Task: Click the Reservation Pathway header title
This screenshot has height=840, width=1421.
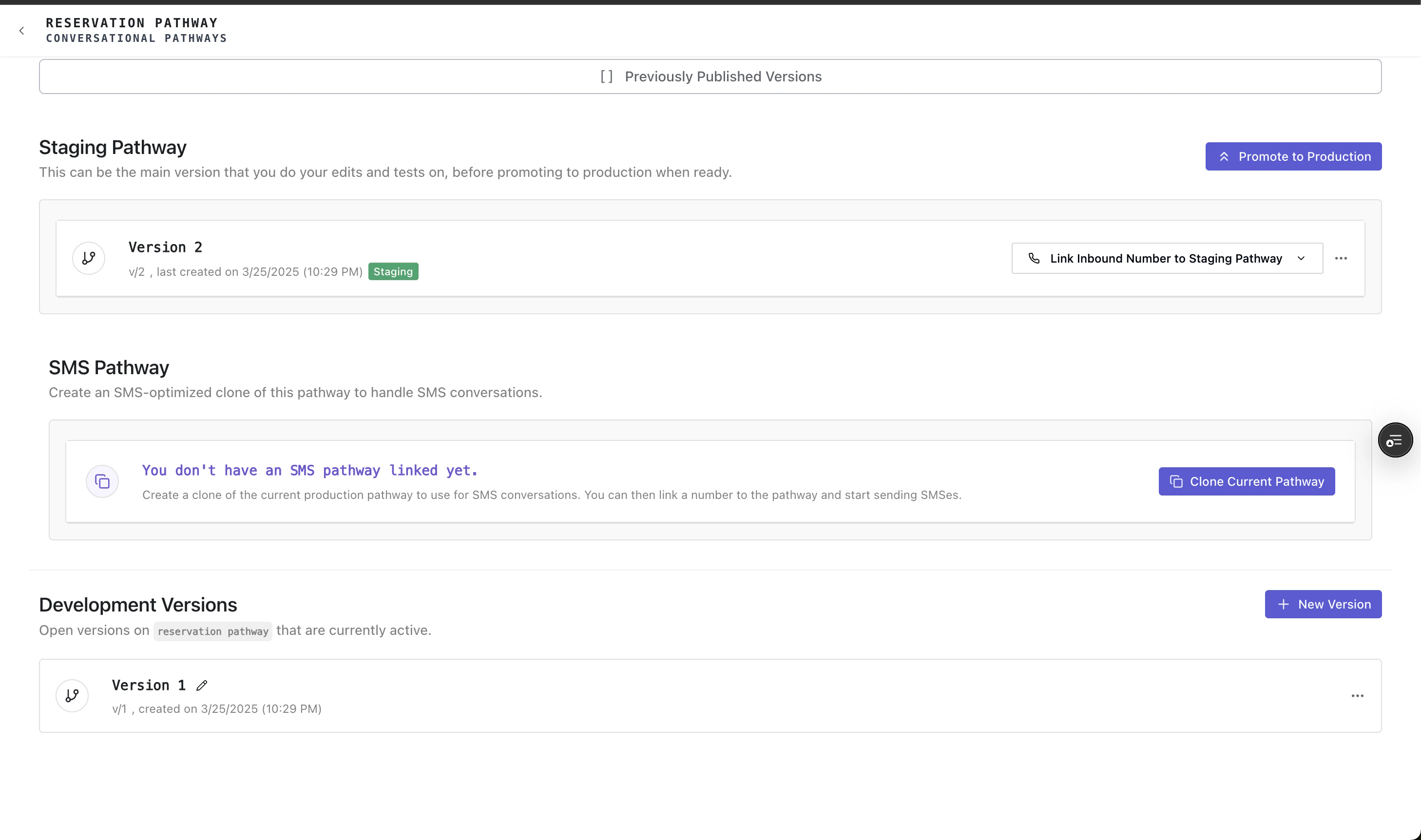Action: (x=132, y=22)
